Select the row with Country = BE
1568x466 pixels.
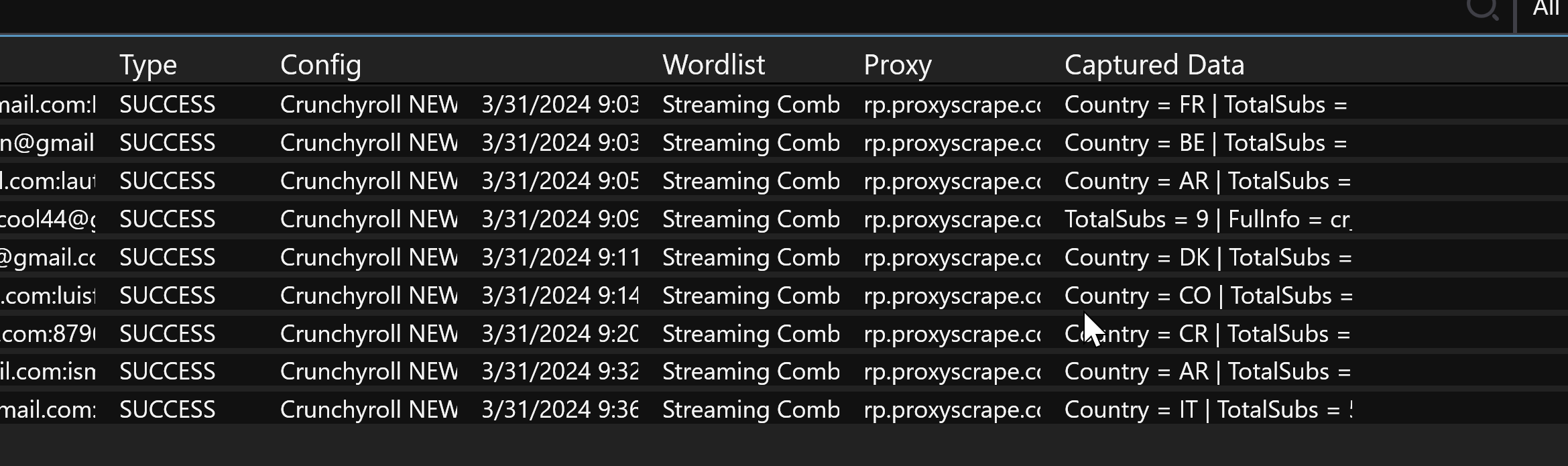[1205, 143]
